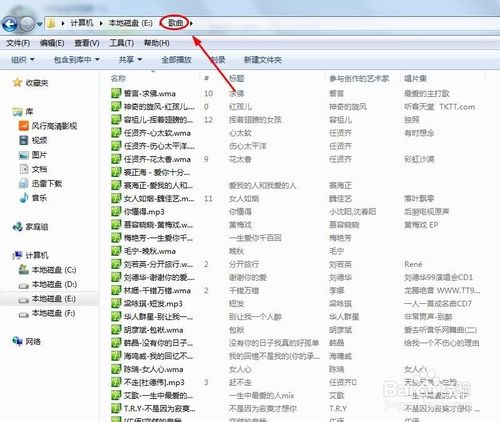The width and height of the screenshot is (500, 422).
Task: Click the file icon of 林姗-千错万错.wma
Action: pyautogui.click(x=116, y=290)
